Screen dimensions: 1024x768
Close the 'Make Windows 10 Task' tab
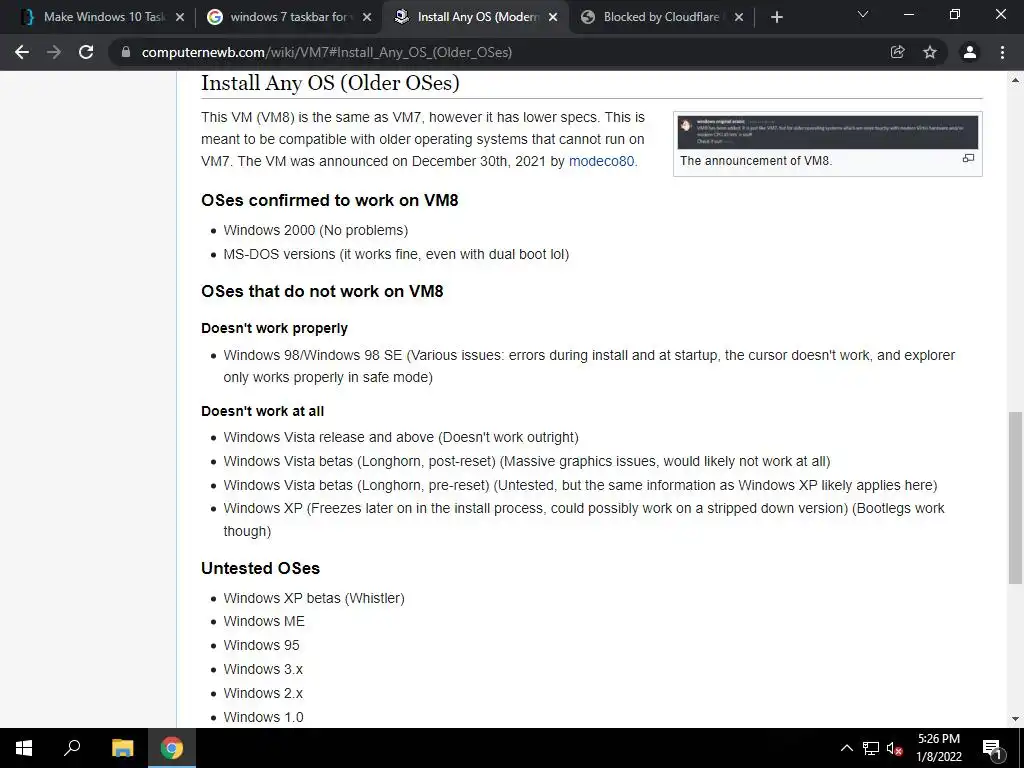[180, 18]
